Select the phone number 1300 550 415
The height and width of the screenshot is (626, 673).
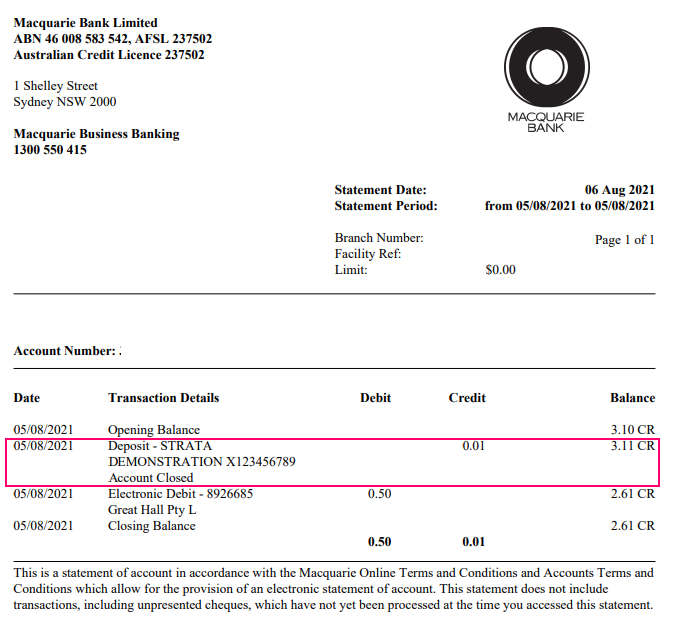coord(50,150)
